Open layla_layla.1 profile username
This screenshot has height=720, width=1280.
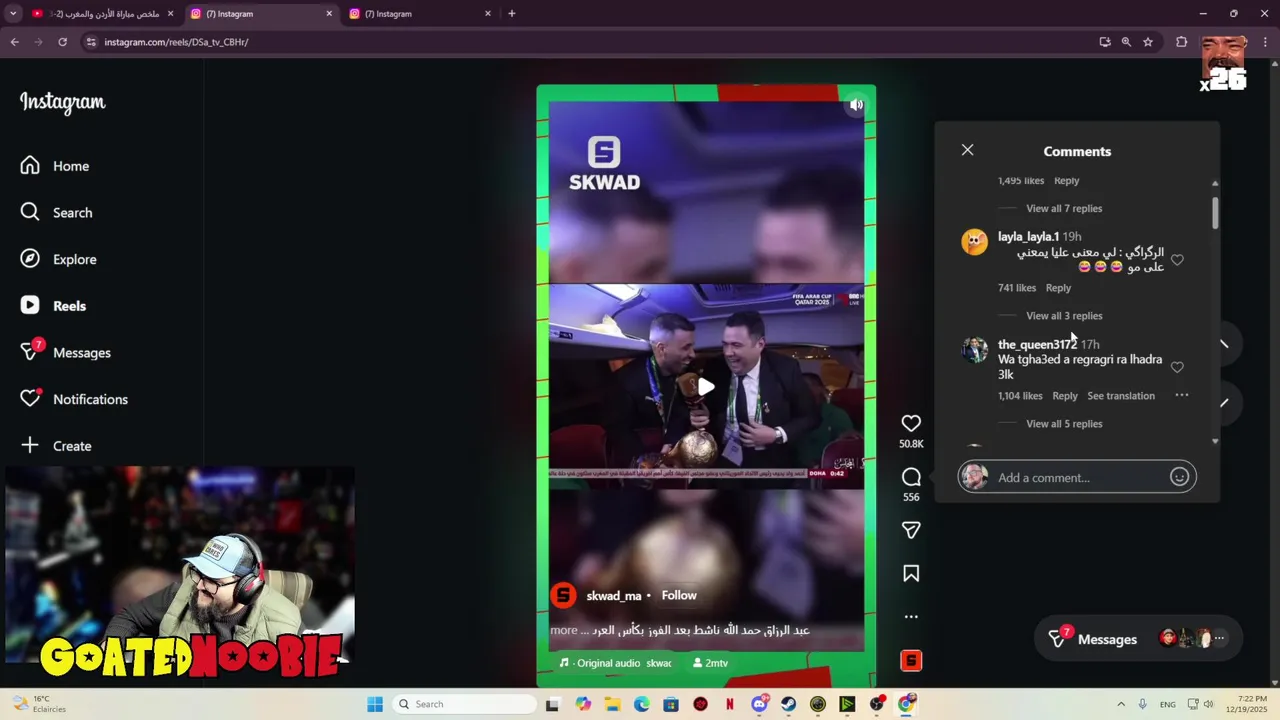pos(1028,237)
